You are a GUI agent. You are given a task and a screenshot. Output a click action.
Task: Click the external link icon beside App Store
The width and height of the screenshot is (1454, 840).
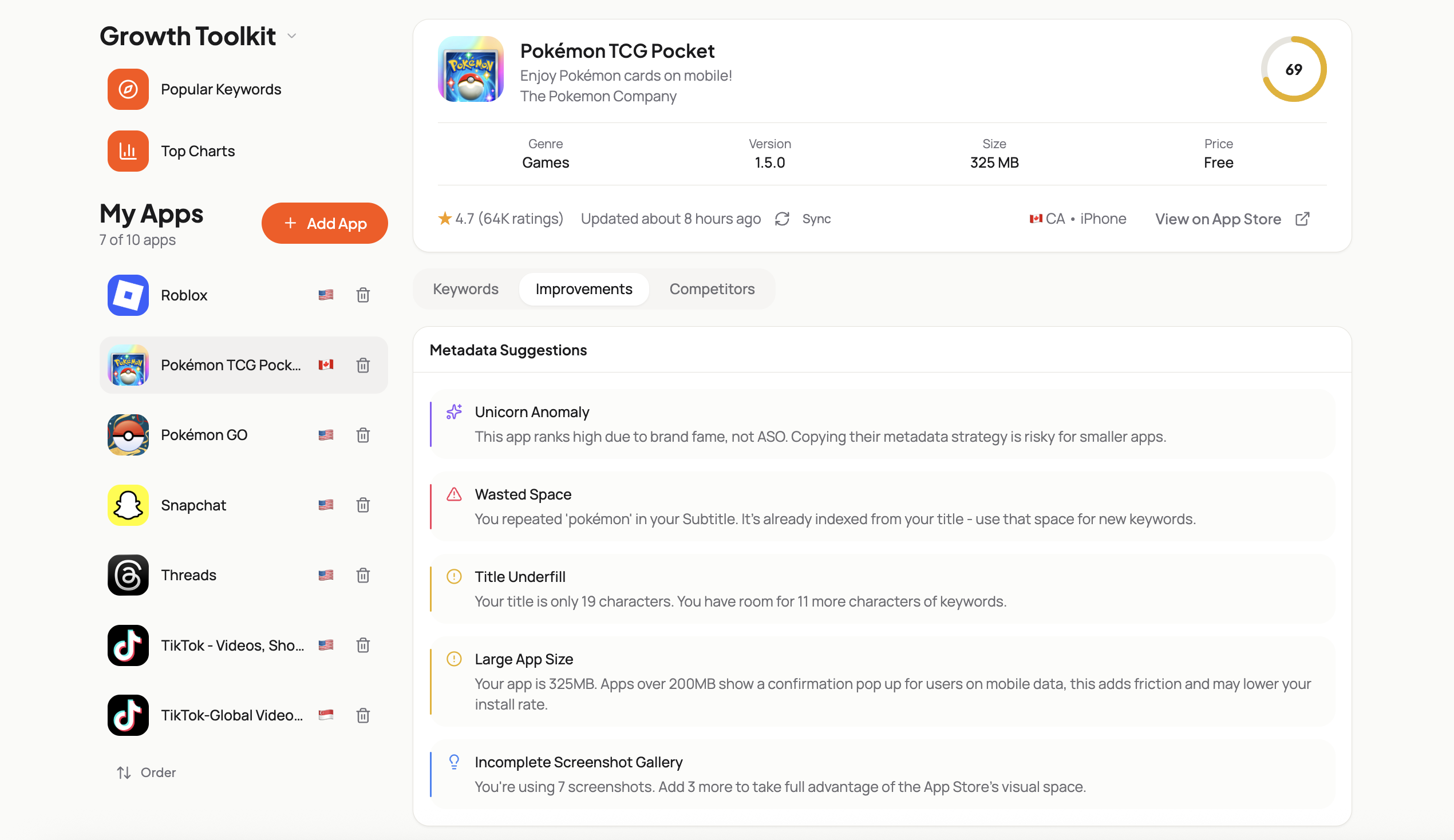click(1302, 219)
